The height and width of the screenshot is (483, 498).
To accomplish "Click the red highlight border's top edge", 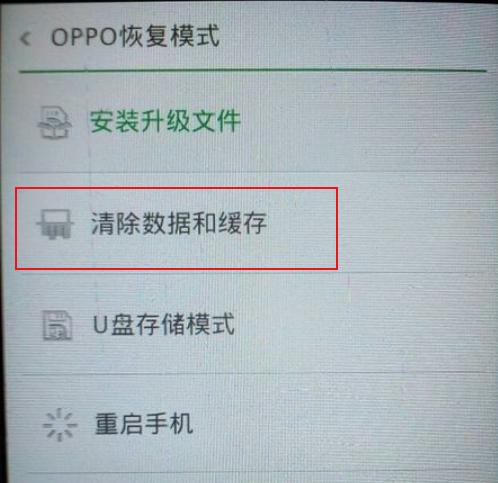I will [x=177, y=189].
